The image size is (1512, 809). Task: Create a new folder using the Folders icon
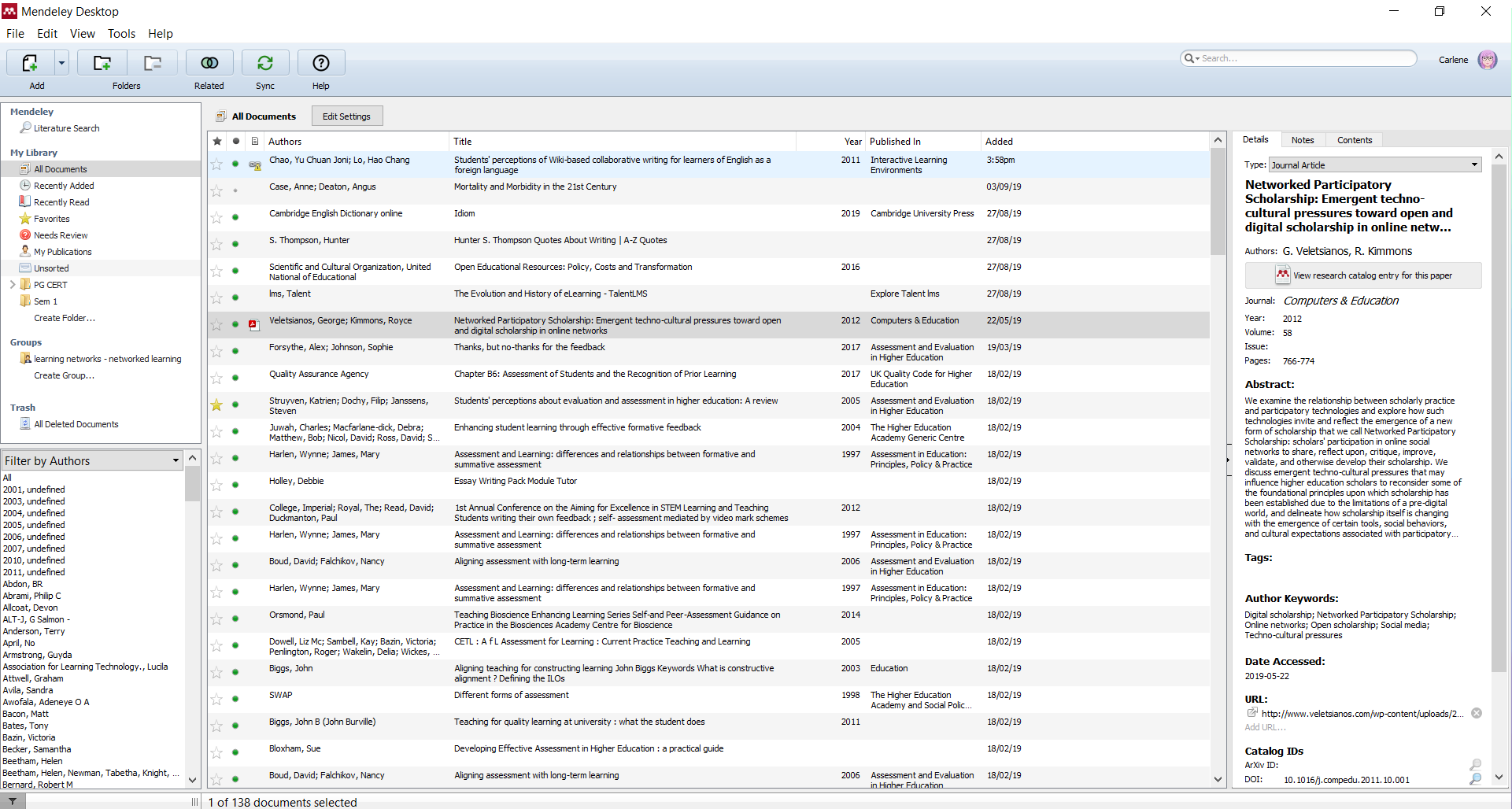point(102,63)
